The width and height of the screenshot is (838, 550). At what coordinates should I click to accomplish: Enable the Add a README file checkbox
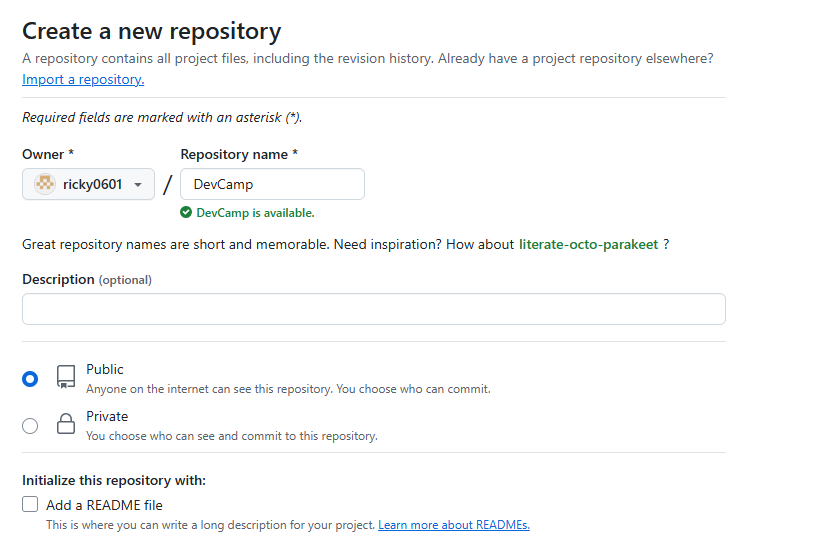point(30,505)
